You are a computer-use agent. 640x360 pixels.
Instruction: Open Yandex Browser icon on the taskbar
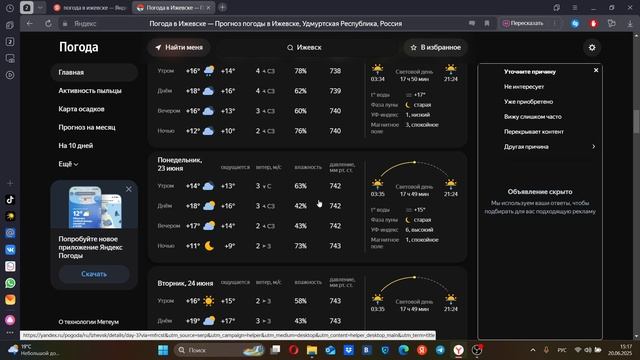(458, 350)
